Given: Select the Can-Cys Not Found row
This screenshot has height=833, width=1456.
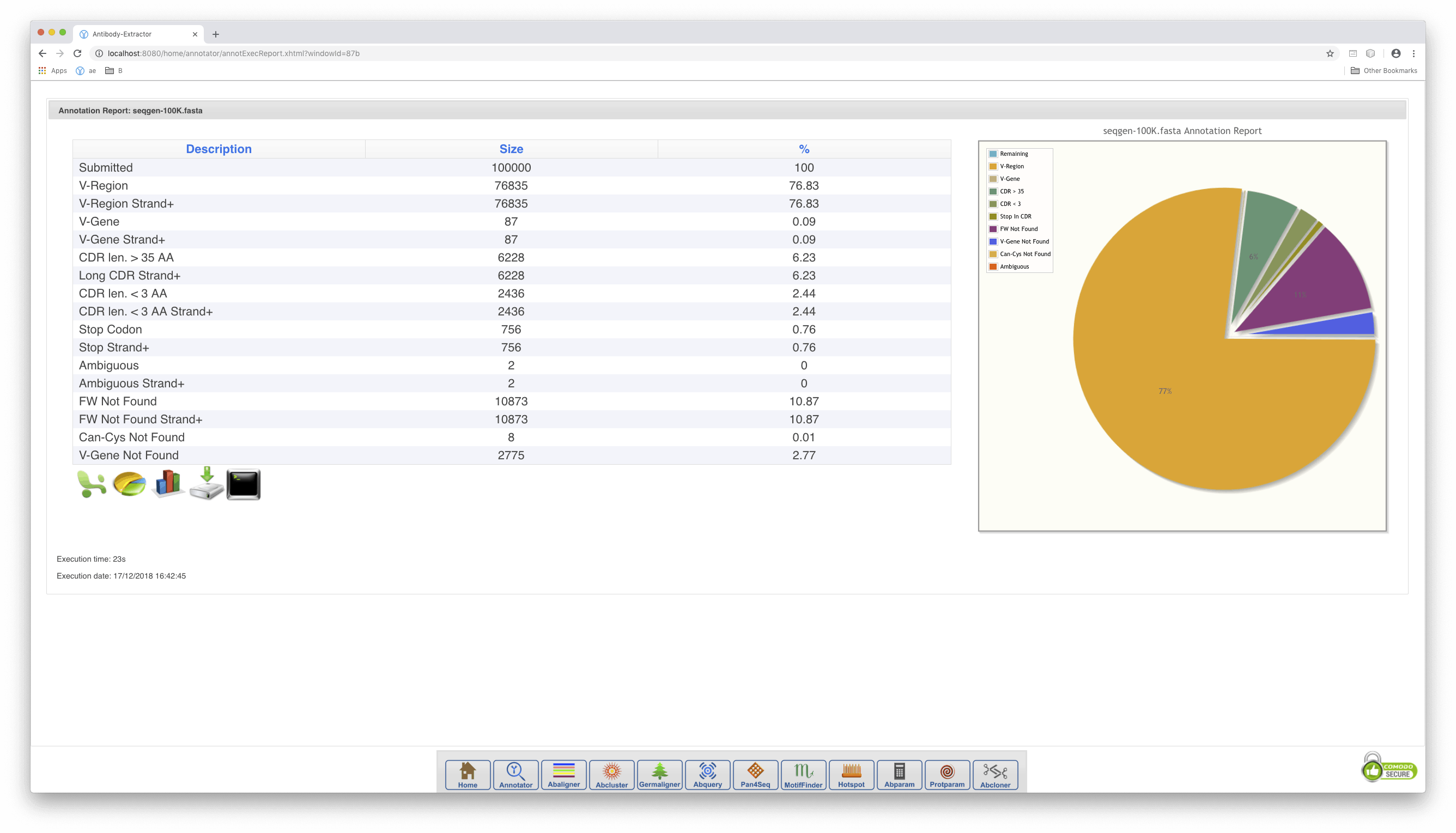Looking at the screenshot, I should coord(512,437).
